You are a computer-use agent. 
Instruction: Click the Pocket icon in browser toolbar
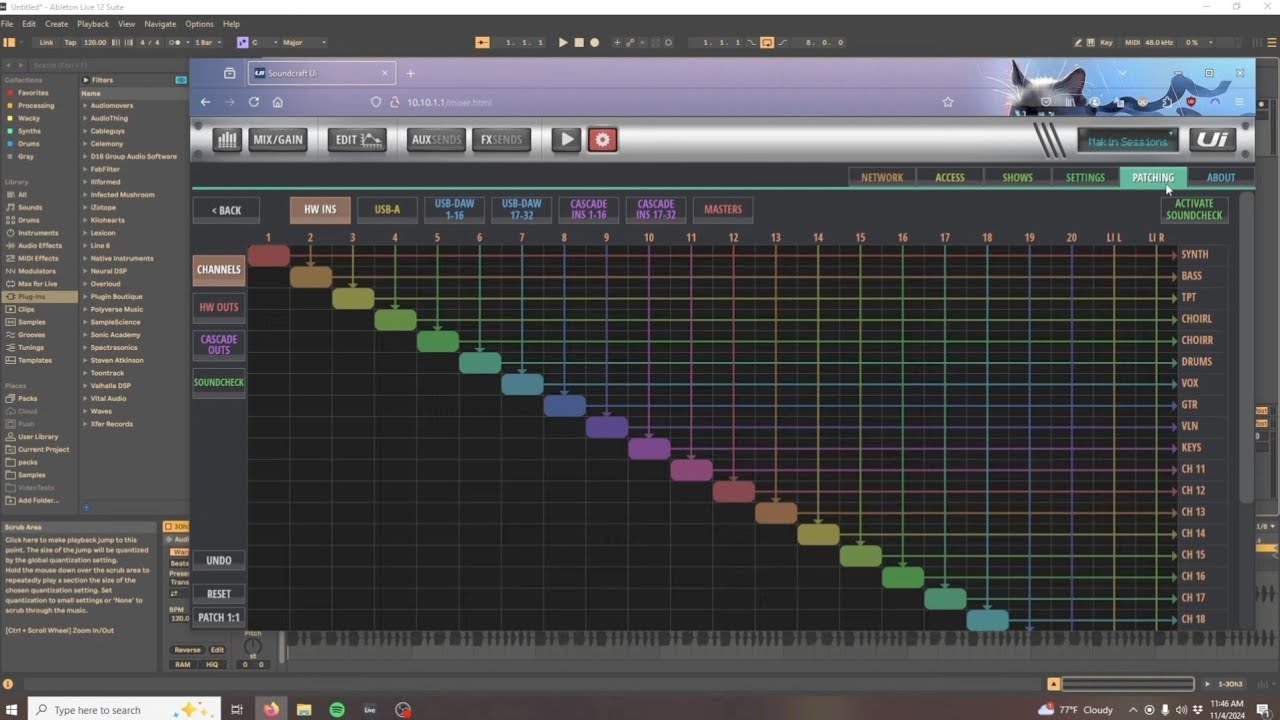[x=1046, y=102]
